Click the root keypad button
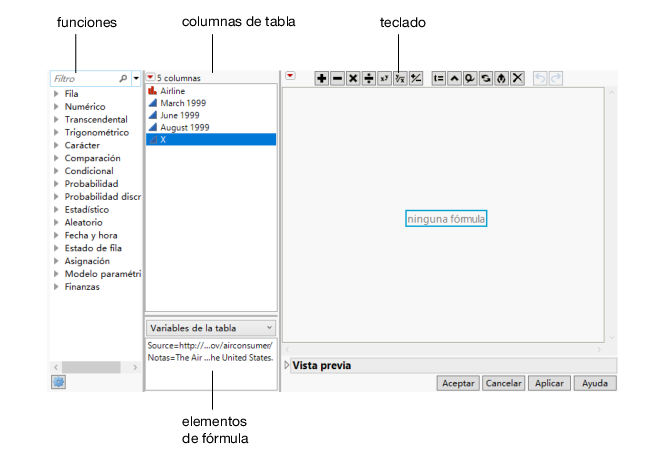Viewport: 648px width, 457px height. tap(400, 78)
